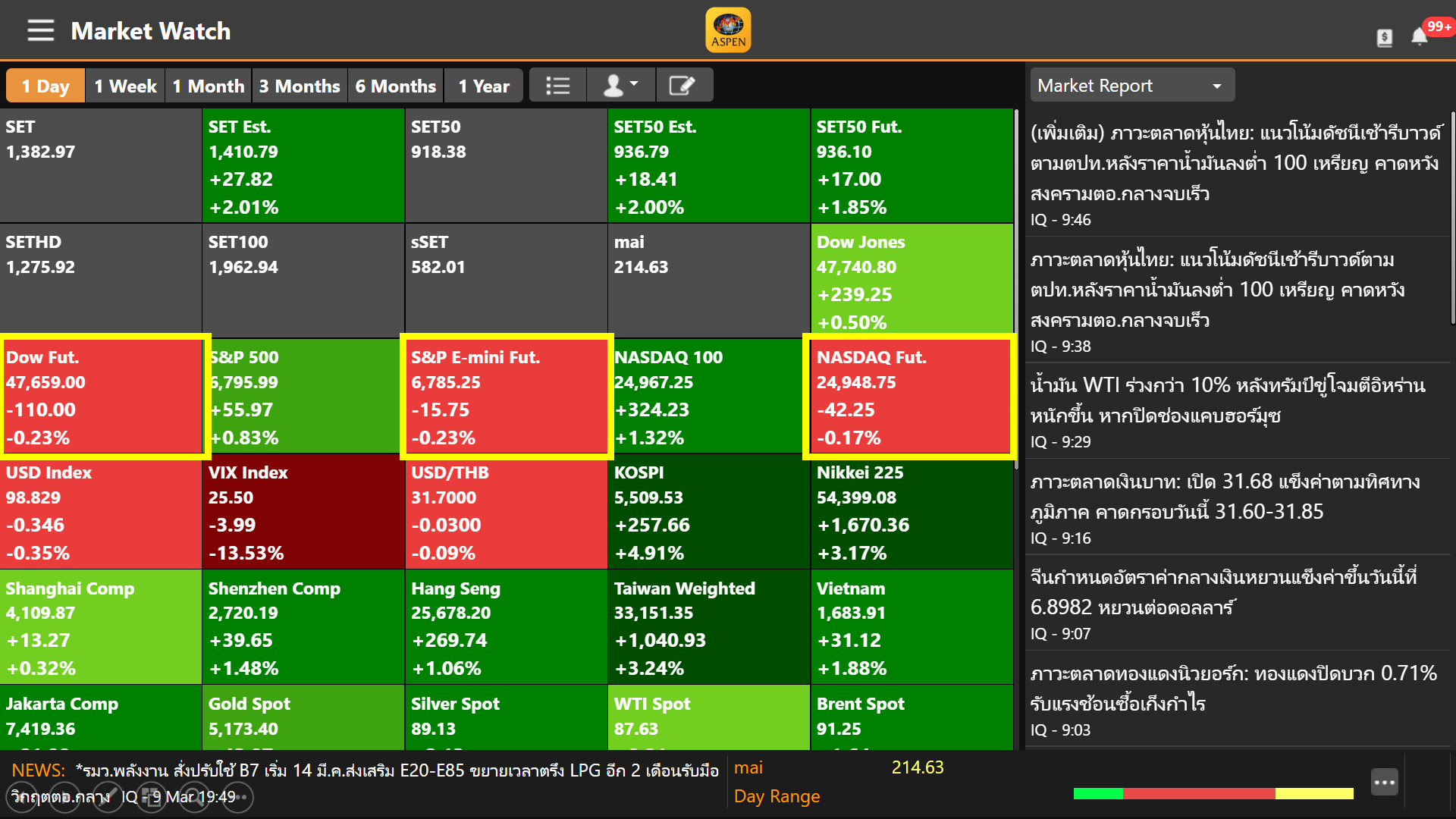
Task: Open the Dow Jones index tile
Action: point(912,281)
